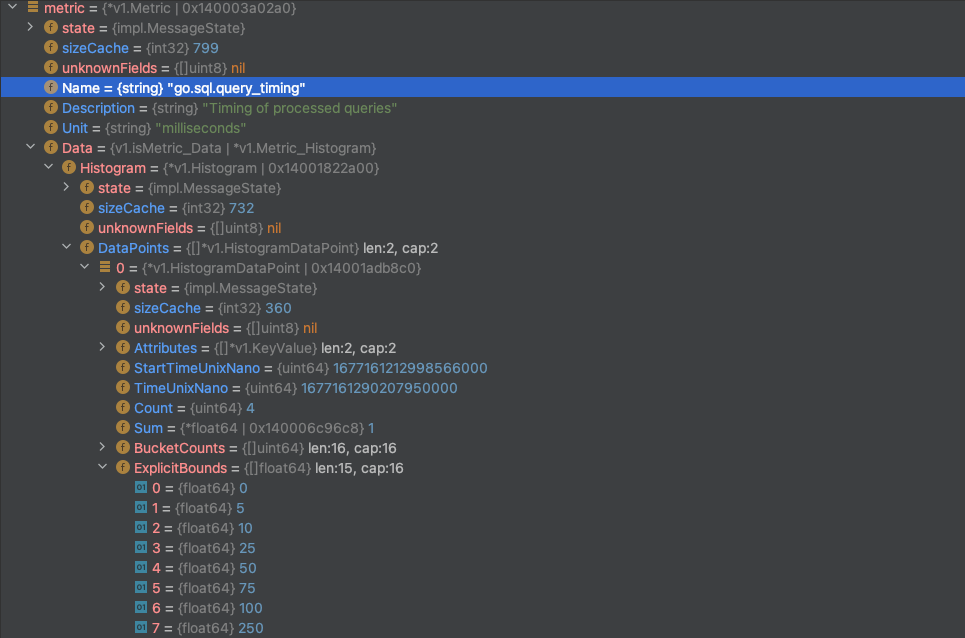
Task: Collapse the Data node
Action: (28, 147)
